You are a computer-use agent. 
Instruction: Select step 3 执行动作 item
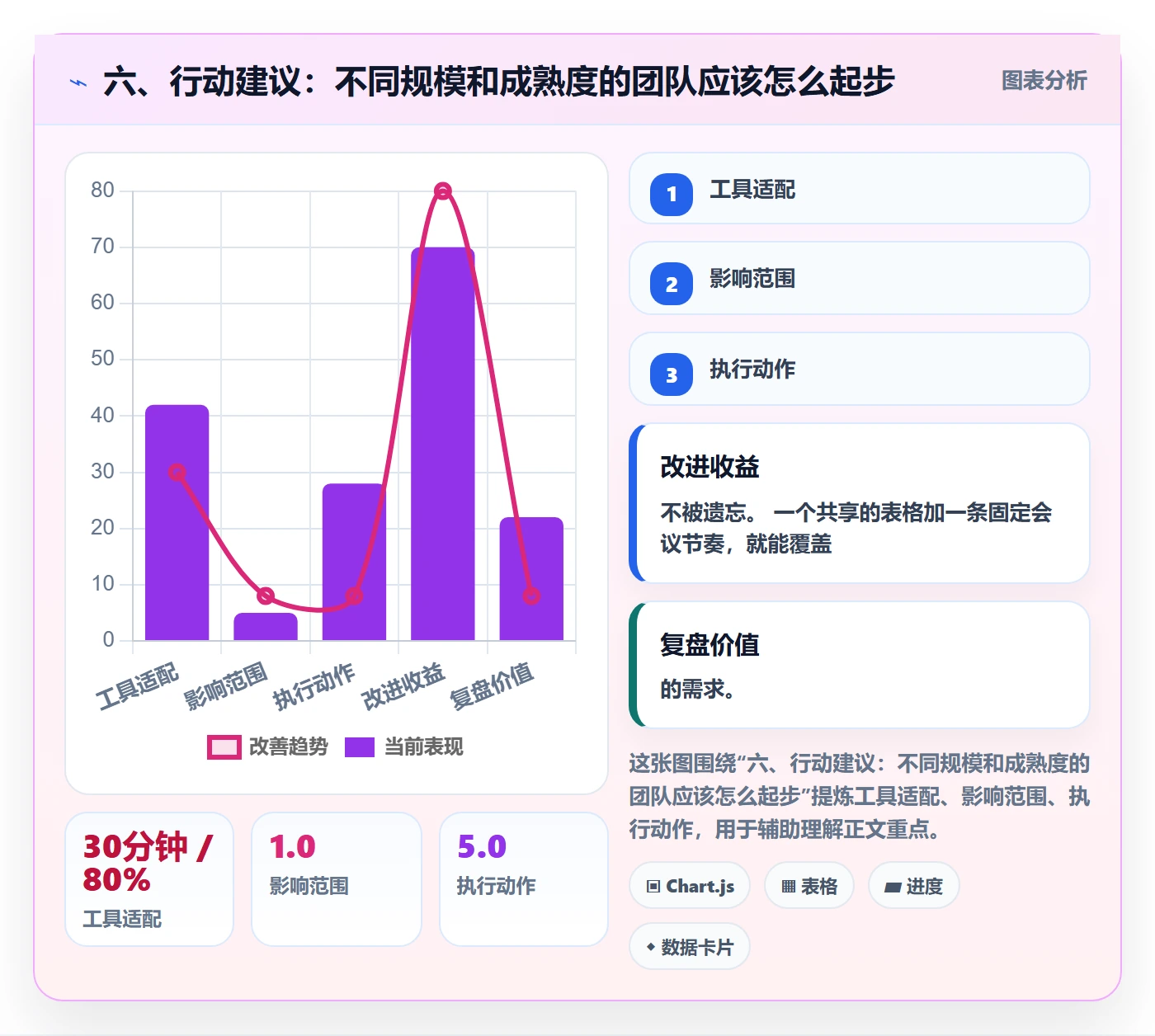click(859, 369)
